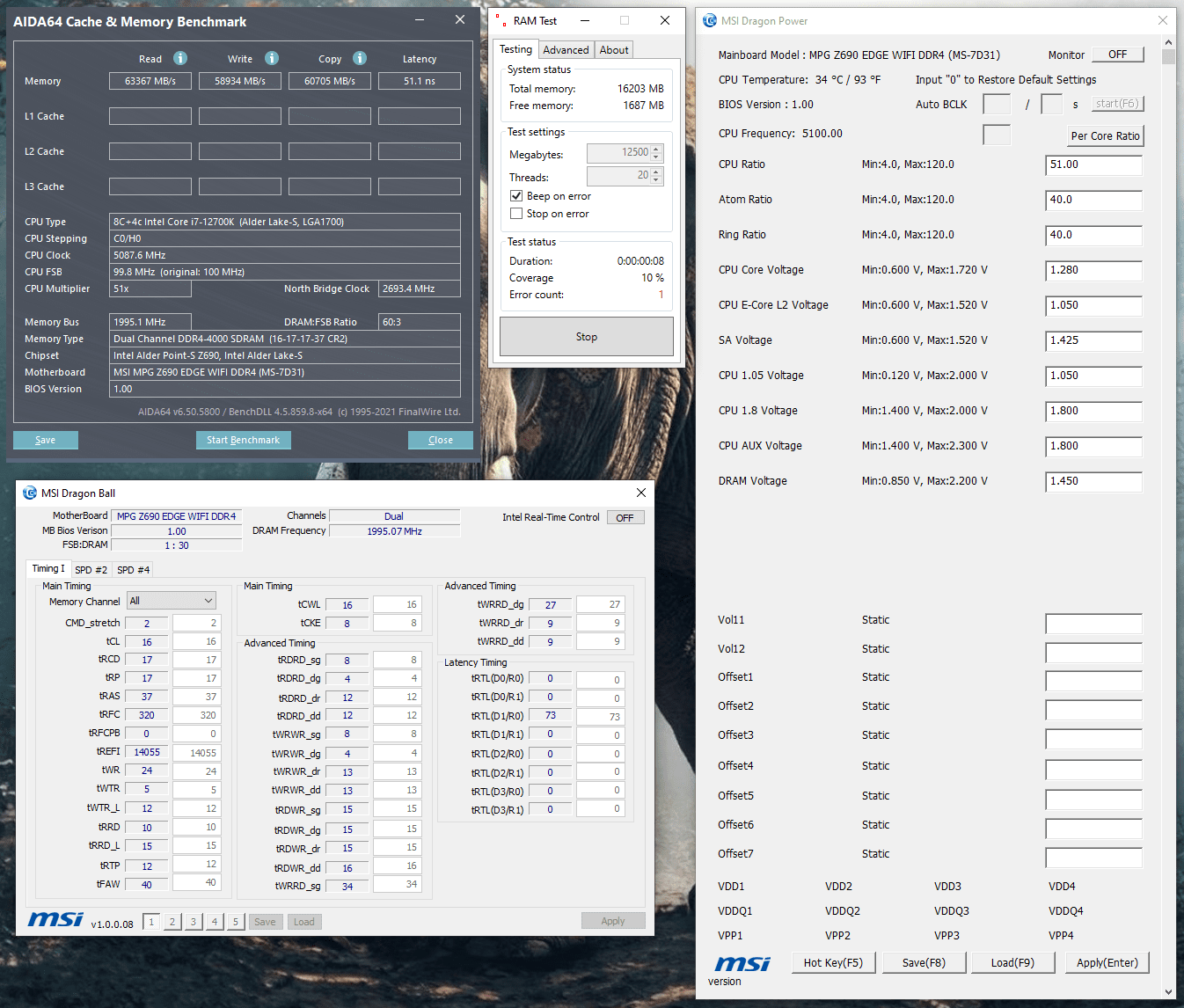Open the SPD #2 tab
The image size is (1184, 1008).
pyautogui.click(x=91, y=570)
